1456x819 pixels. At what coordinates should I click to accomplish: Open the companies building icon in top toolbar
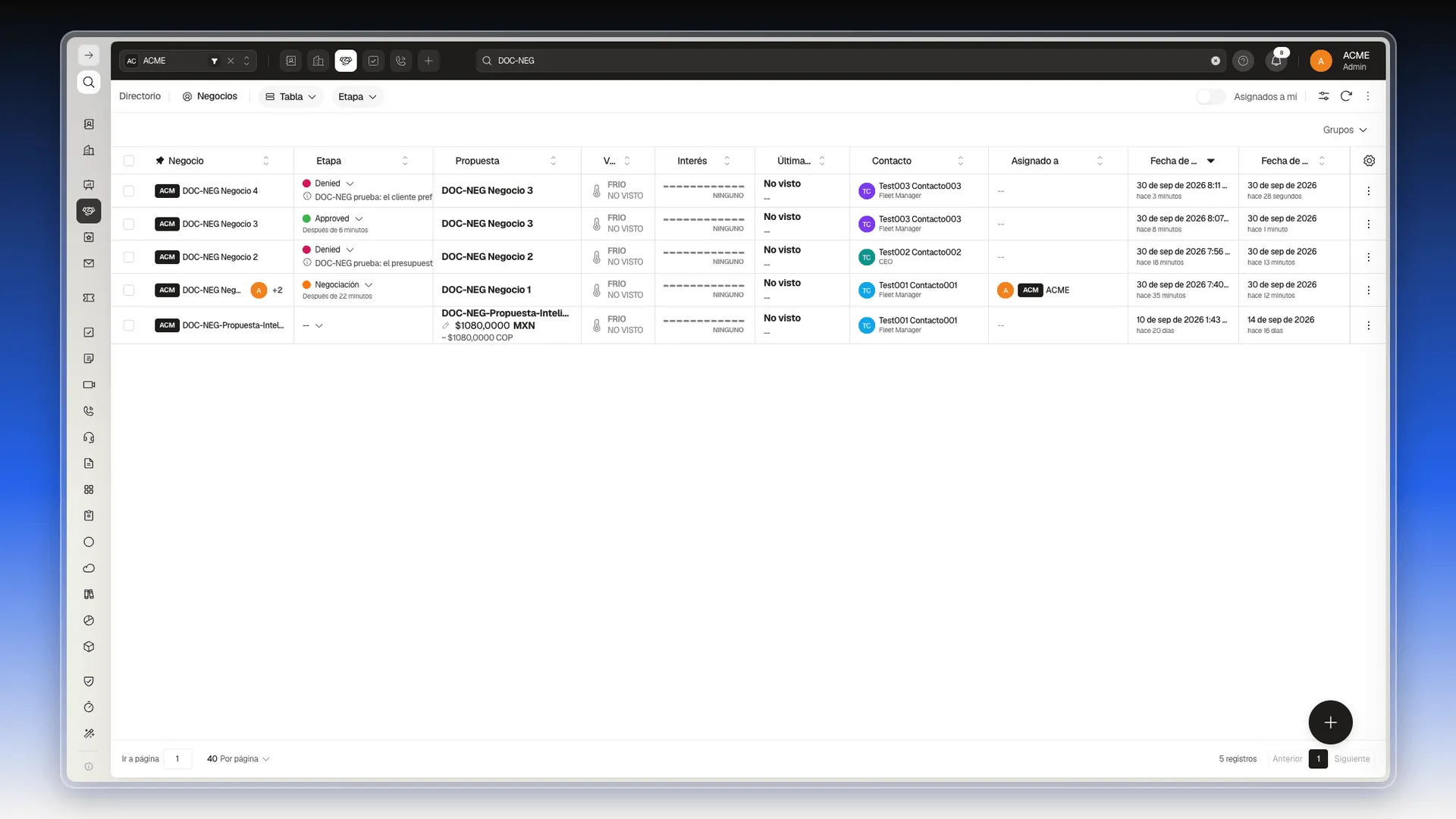click(x=318, y=61)
